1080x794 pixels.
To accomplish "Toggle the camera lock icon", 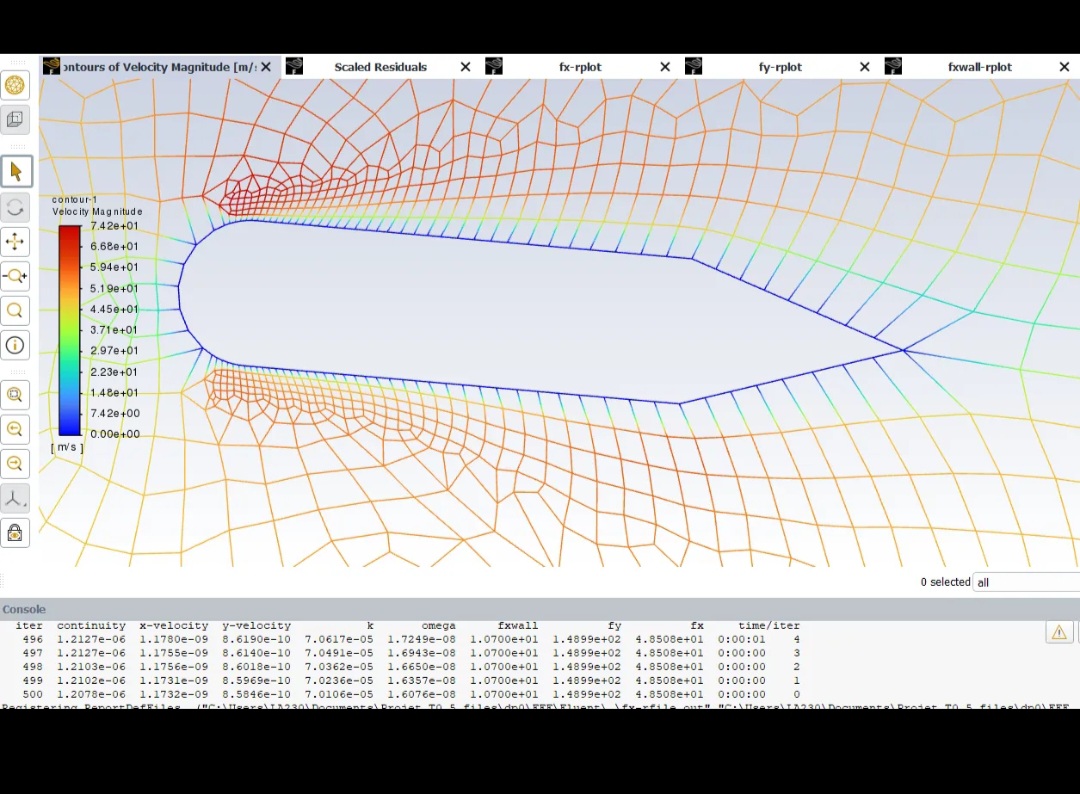I will [x=15, y=533].
